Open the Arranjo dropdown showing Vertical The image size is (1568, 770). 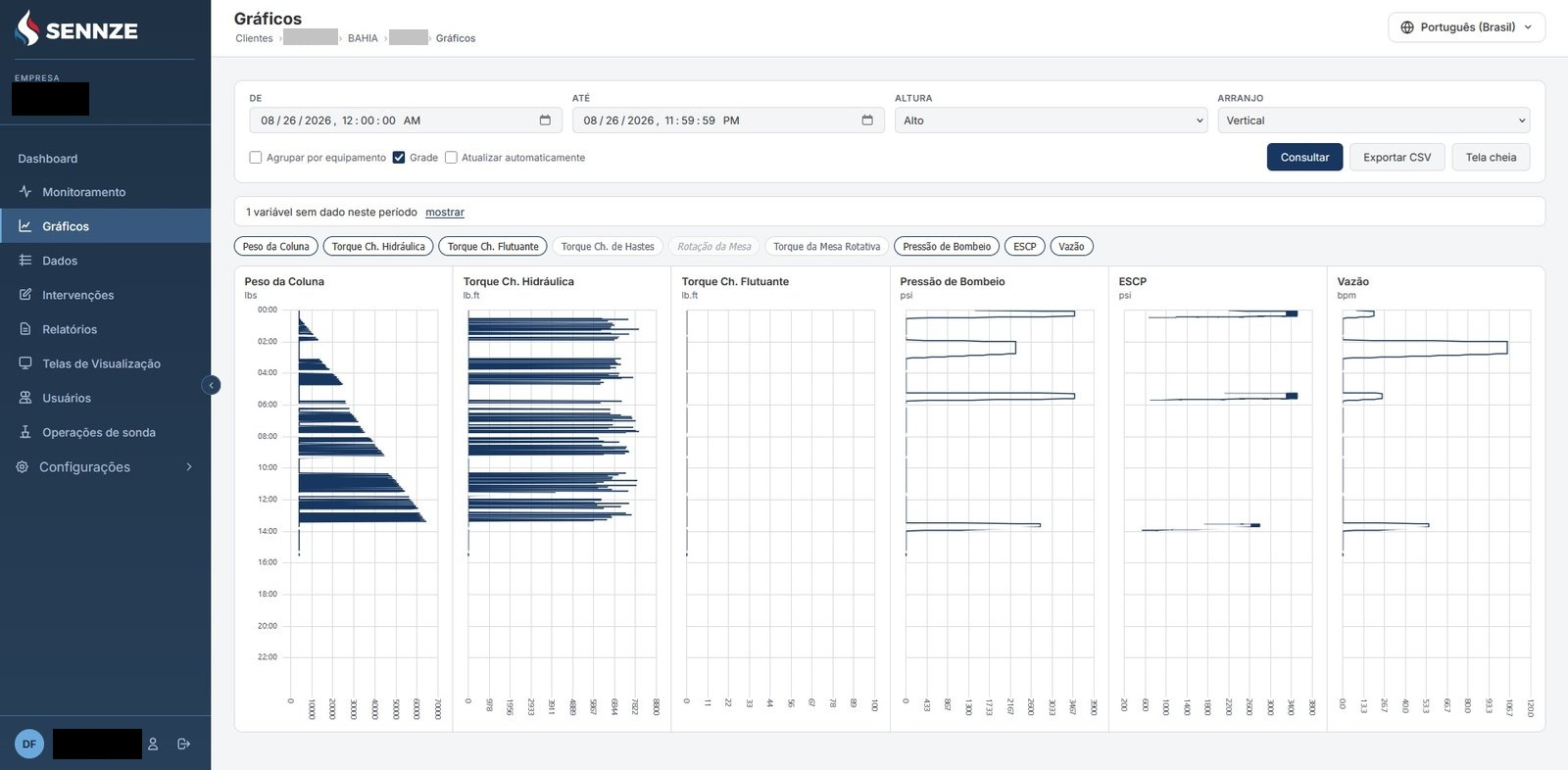point(1373,120)
